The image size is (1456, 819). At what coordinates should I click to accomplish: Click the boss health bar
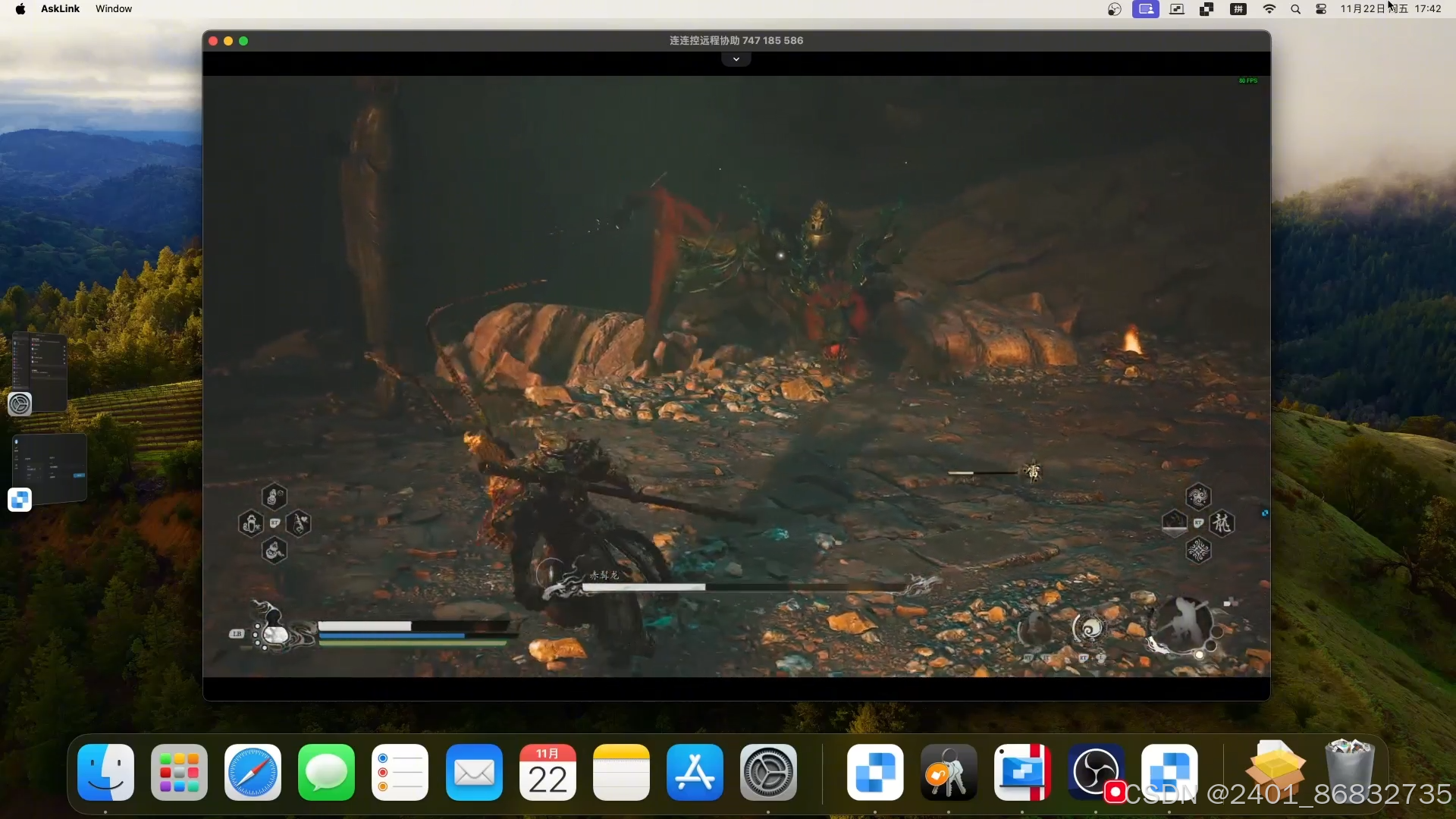point(743,587)
